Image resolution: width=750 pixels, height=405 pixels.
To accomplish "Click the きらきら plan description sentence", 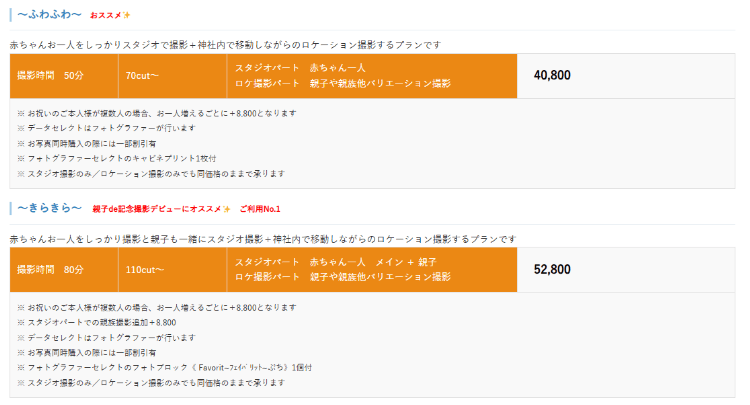I will point(263,239).
